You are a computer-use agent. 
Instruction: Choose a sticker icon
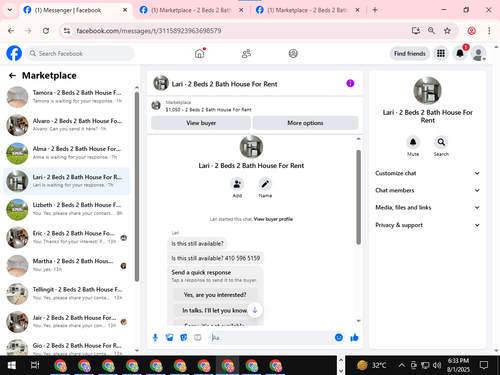coord(184,338)
